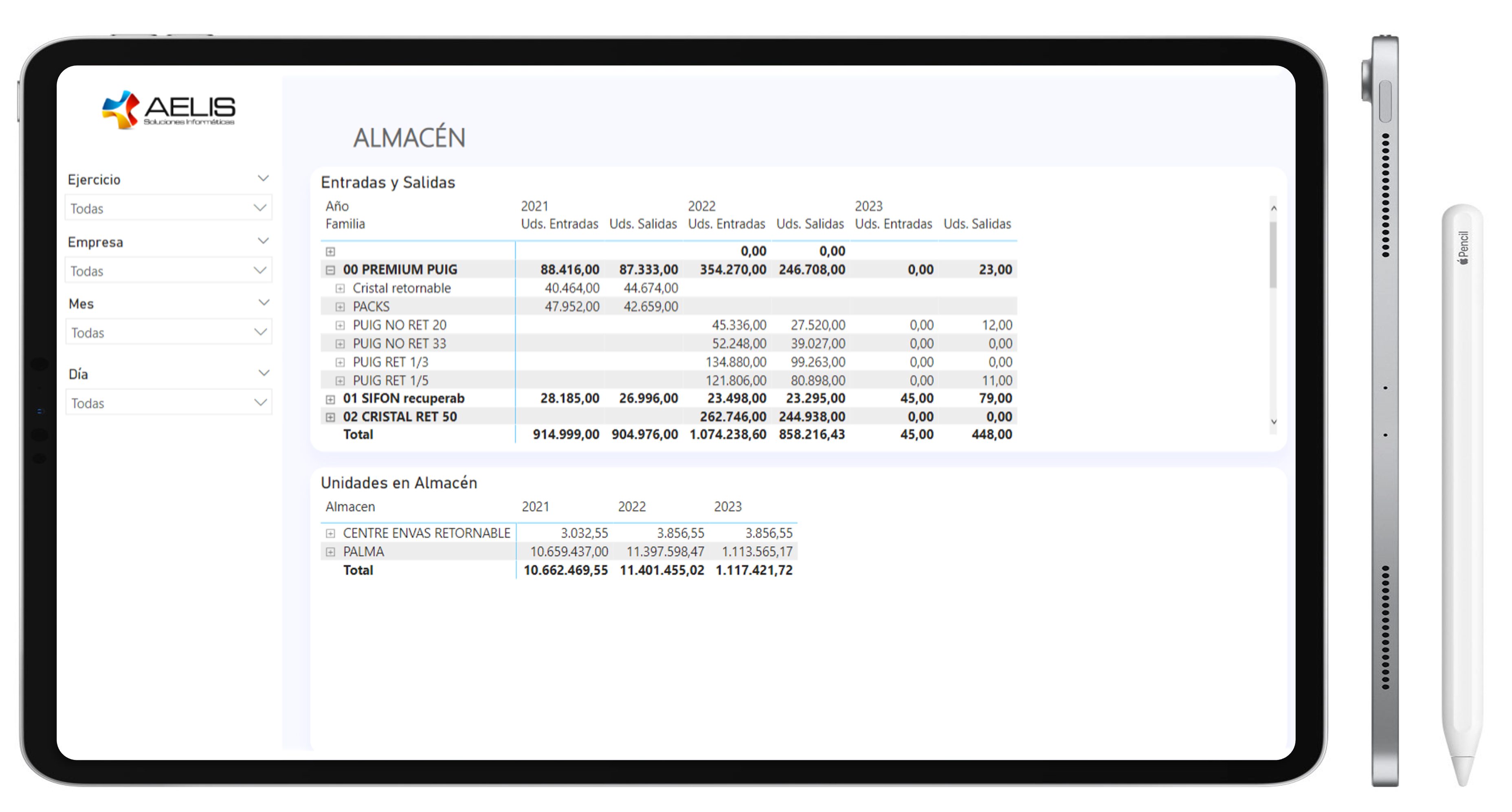This screenshot has width=1512, height=812.
Task: Collapse the Ejercicio slicer header chevron
Action: point(264,178)
